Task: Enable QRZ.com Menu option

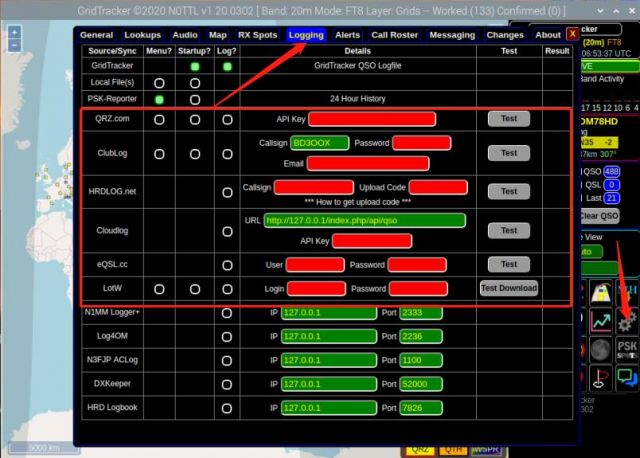Action: [159, 120]
